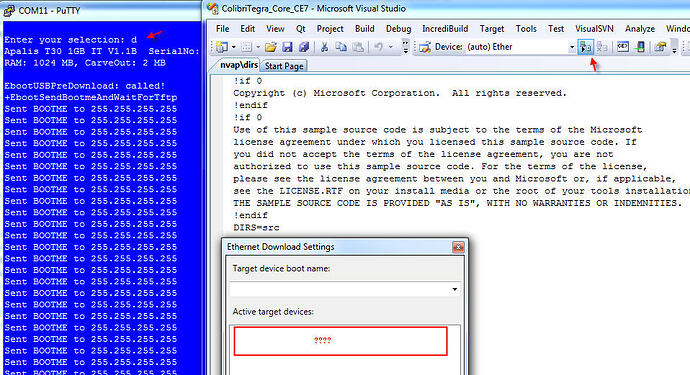Click the Cut scissors icon
The image size is (690, 375).
tap(325, 47)
